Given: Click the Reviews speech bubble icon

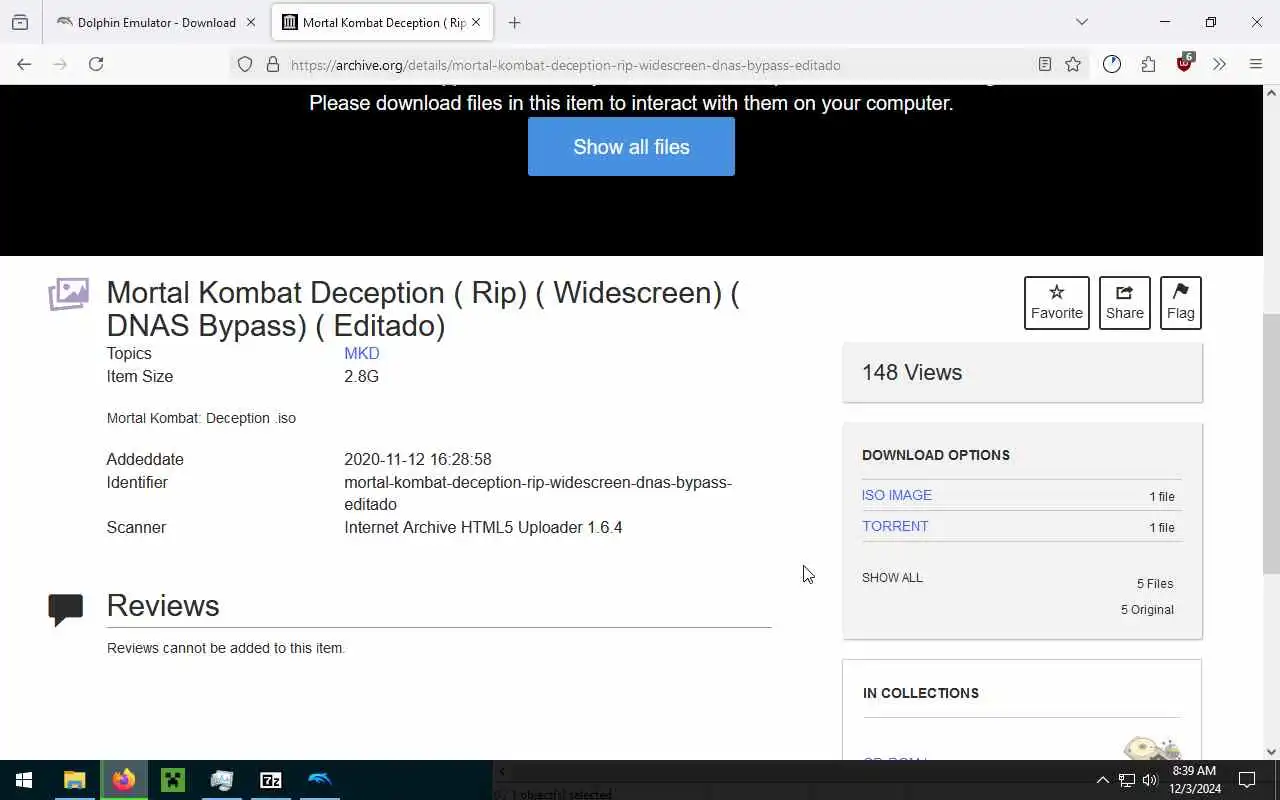Looking at the screenshot, I should pos(66,609).
